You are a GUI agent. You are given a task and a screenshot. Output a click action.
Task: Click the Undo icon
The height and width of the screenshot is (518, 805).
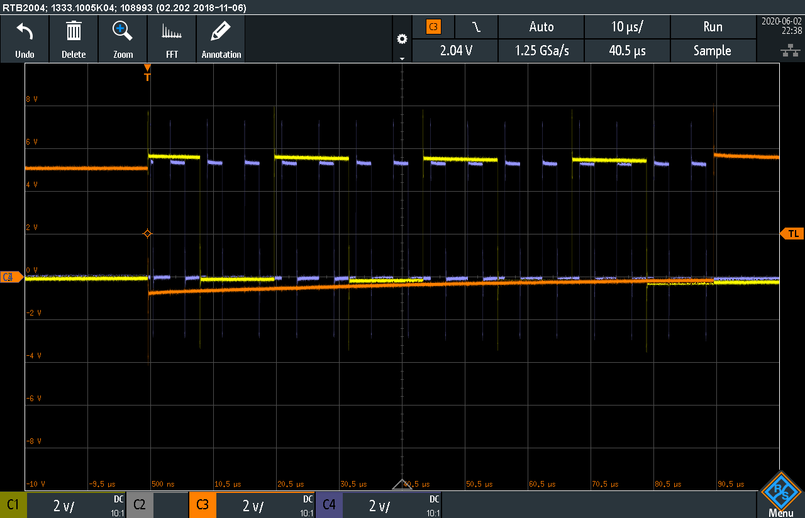[x=25, y=39]
